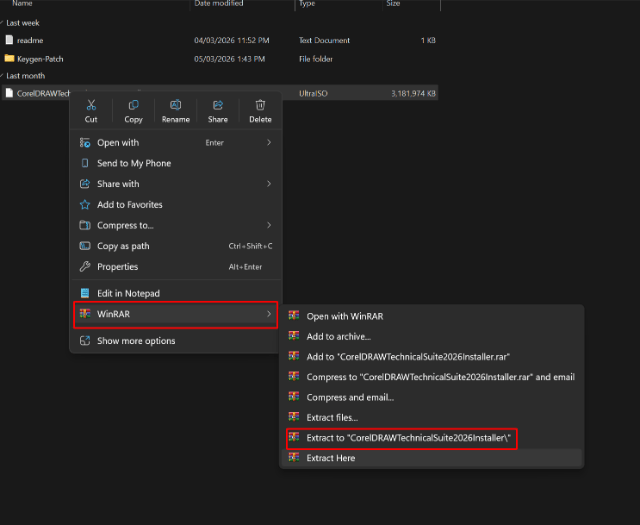Image resolution: width=640 pixels, height=525 pixels.
Task: Click the Keygen-Patch folder icon
Action: (9, 58)
